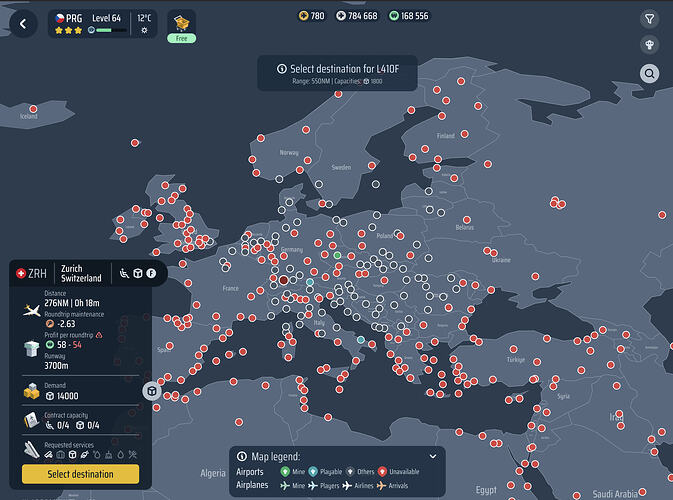
Task: Click the cargo box icon in ZRH header
Action: (x=138, y=273)
